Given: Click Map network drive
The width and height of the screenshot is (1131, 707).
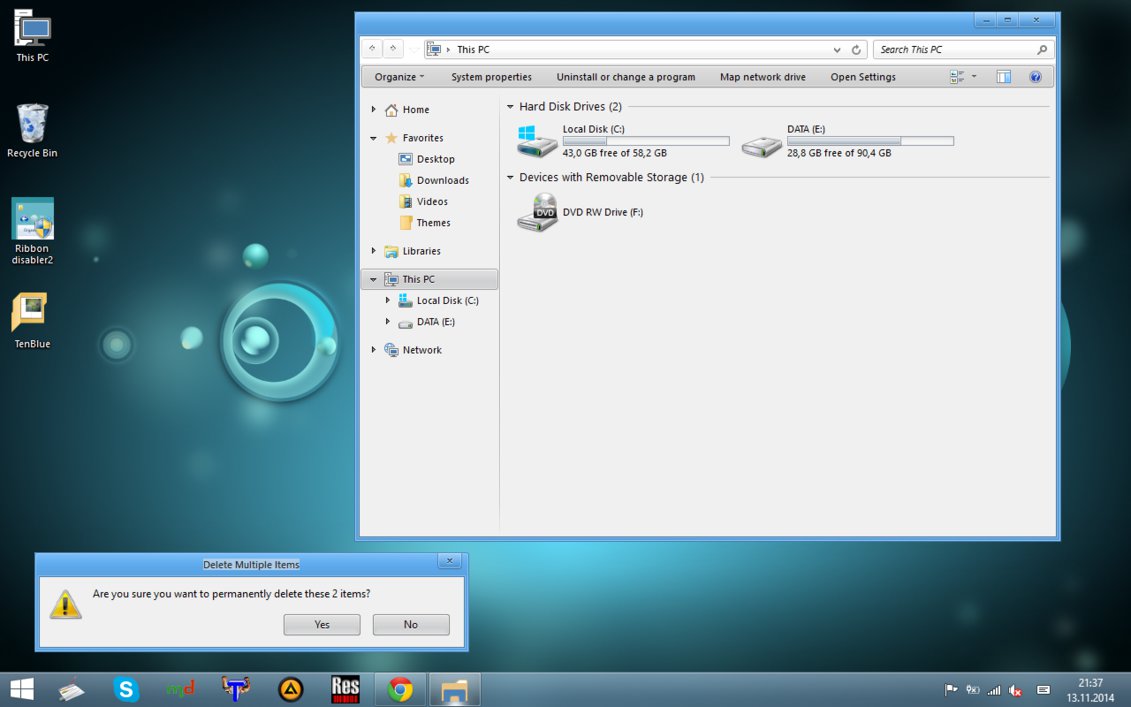Looking at the screenshot, I should click(762, 77).
